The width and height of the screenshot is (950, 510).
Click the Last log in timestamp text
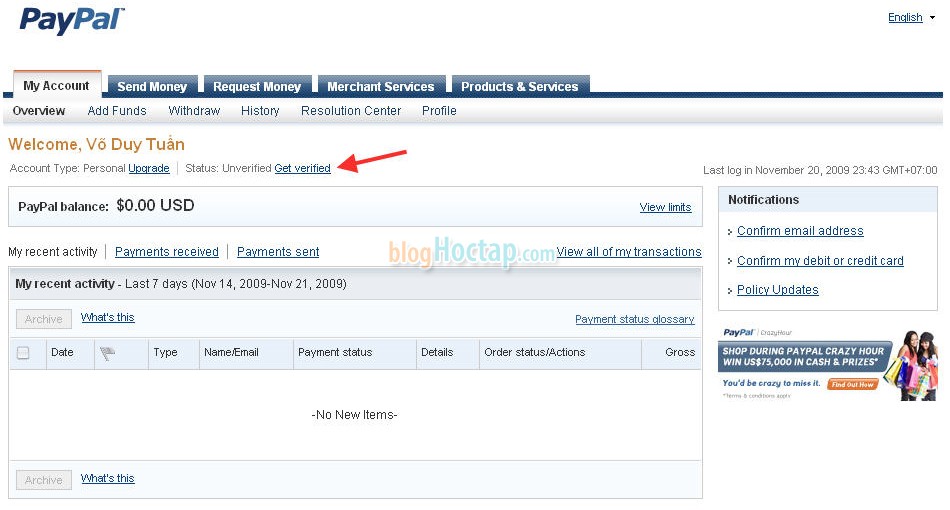[x=820, y=170]
